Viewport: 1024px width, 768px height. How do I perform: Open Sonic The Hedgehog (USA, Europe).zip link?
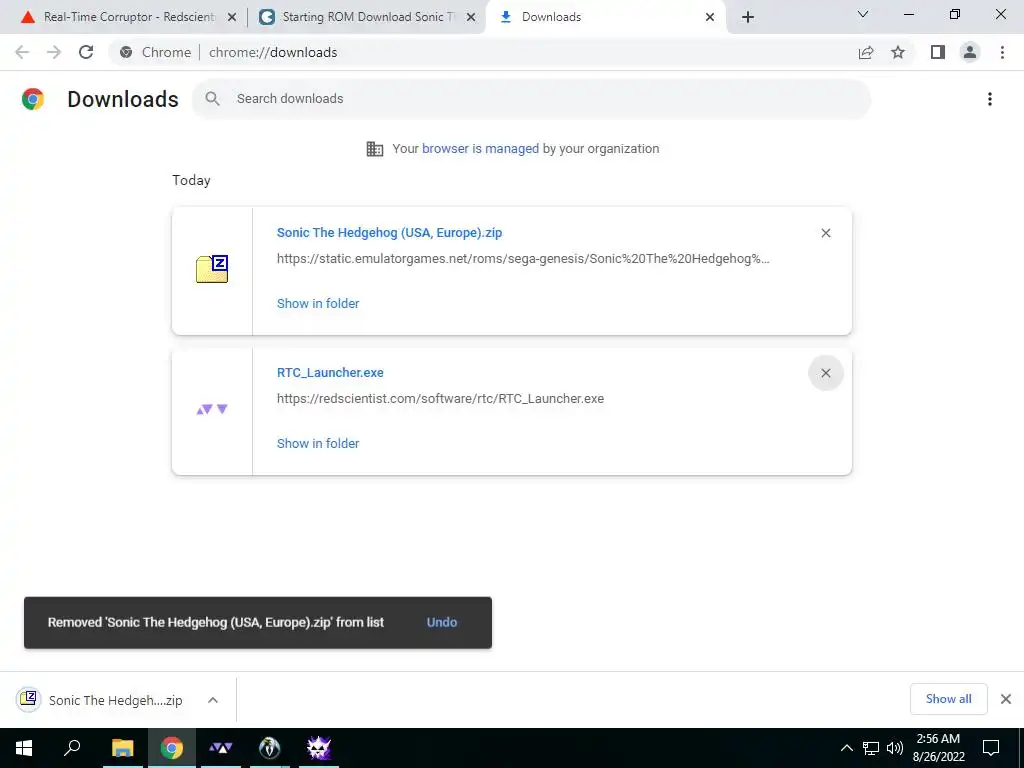[389, 232]
